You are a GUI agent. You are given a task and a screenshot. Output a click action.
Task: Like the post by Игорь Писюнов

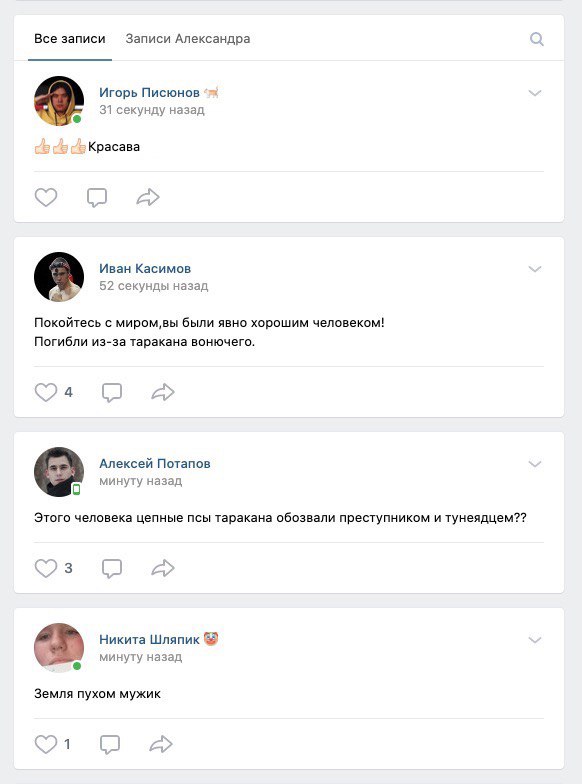[46, 198]
